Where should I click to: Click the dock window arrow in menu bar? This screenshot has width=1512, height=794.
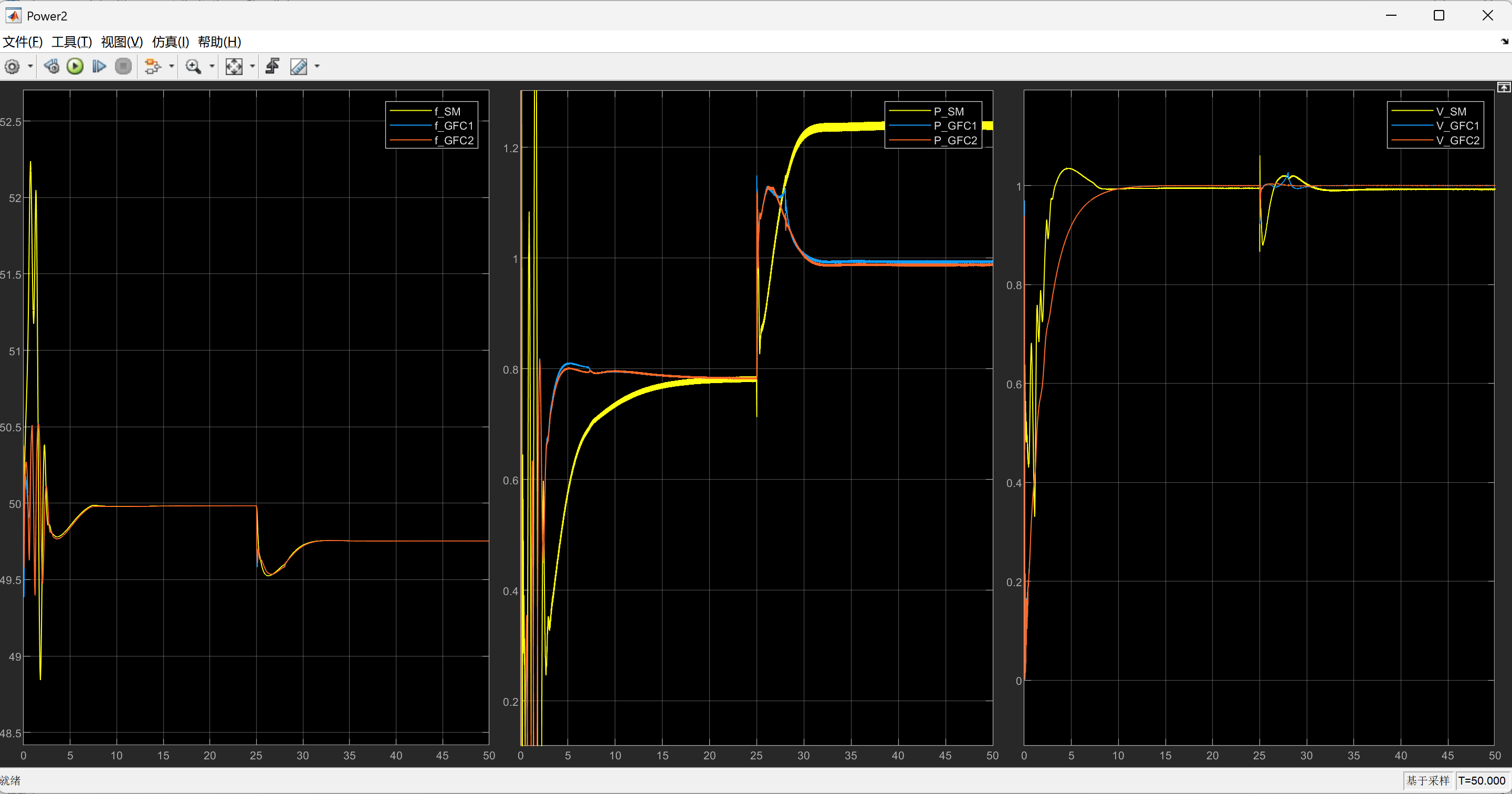[x=1504, y=41]
